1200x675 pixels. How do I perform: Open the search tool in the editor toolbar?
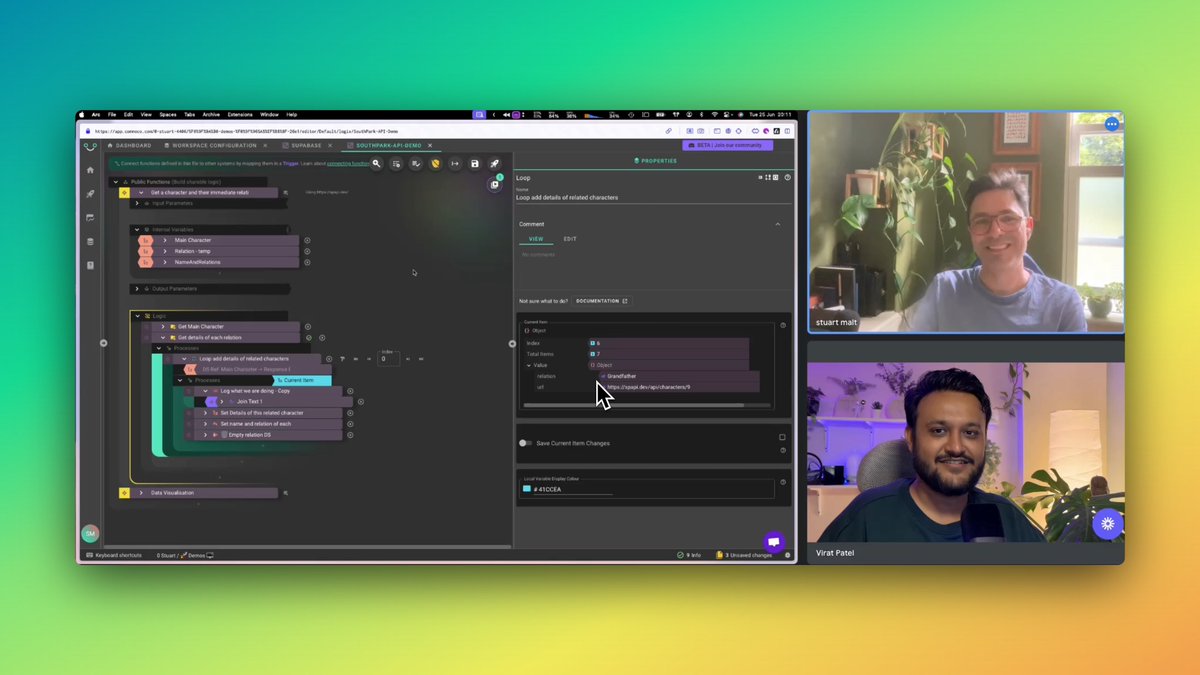tap(377, 163)
